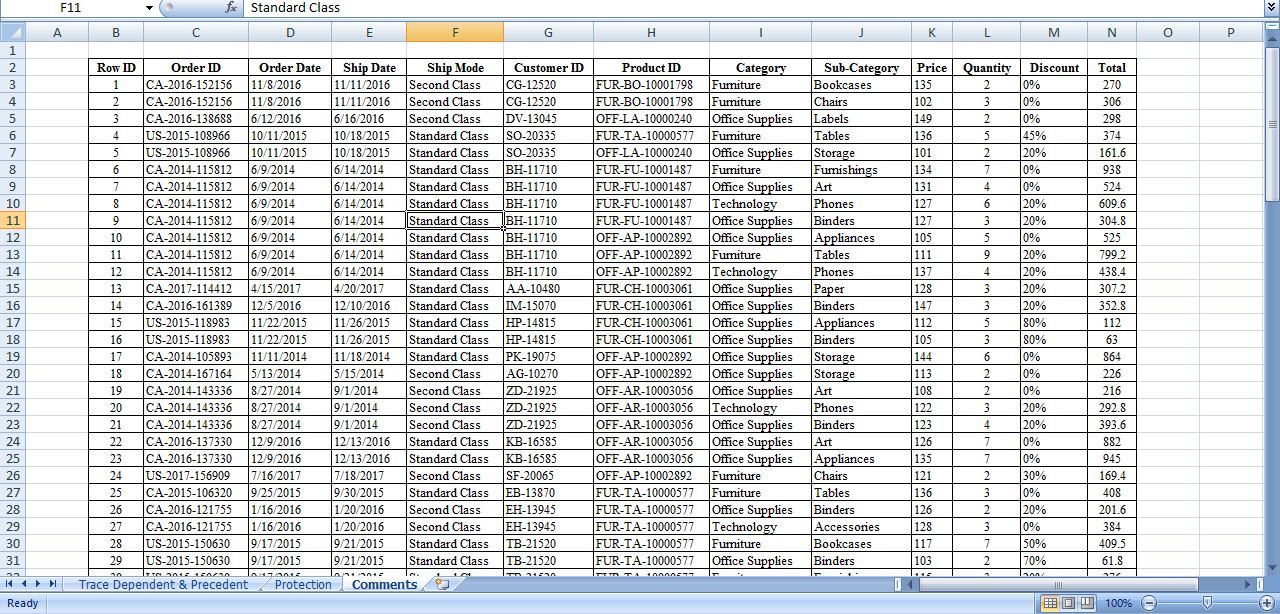This screenshot has width=1280, height=614.
Task: Jump to last sheet using tab arrow
Action: pyautogui.click(x=52, y=584)
